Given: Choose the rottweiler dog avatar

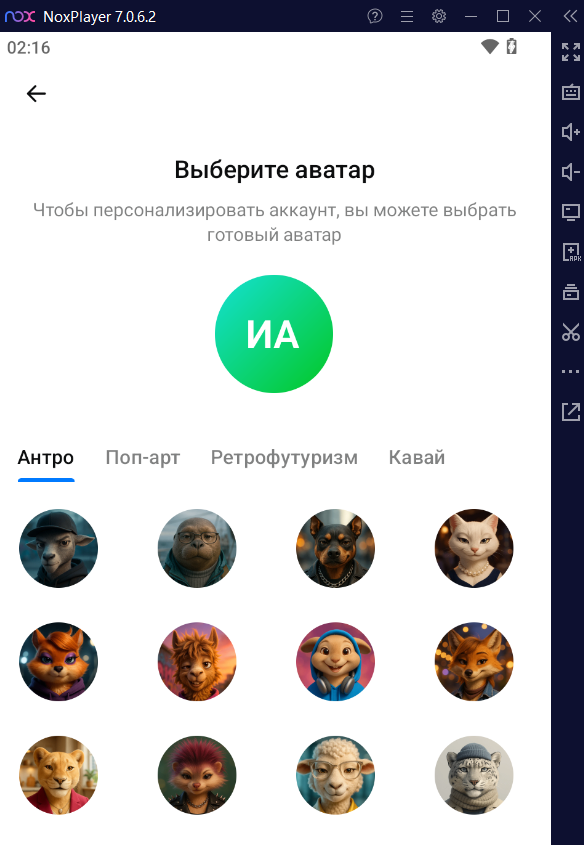Looking at the screenshot, I should coord(335,548).
